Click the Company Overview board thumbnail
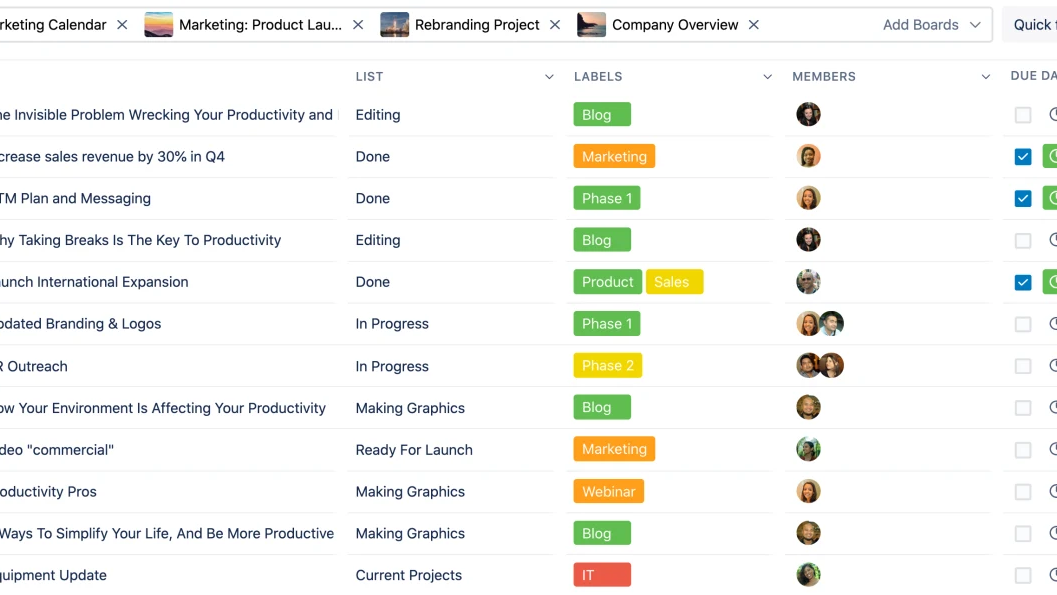 click(x=592, y=25)
